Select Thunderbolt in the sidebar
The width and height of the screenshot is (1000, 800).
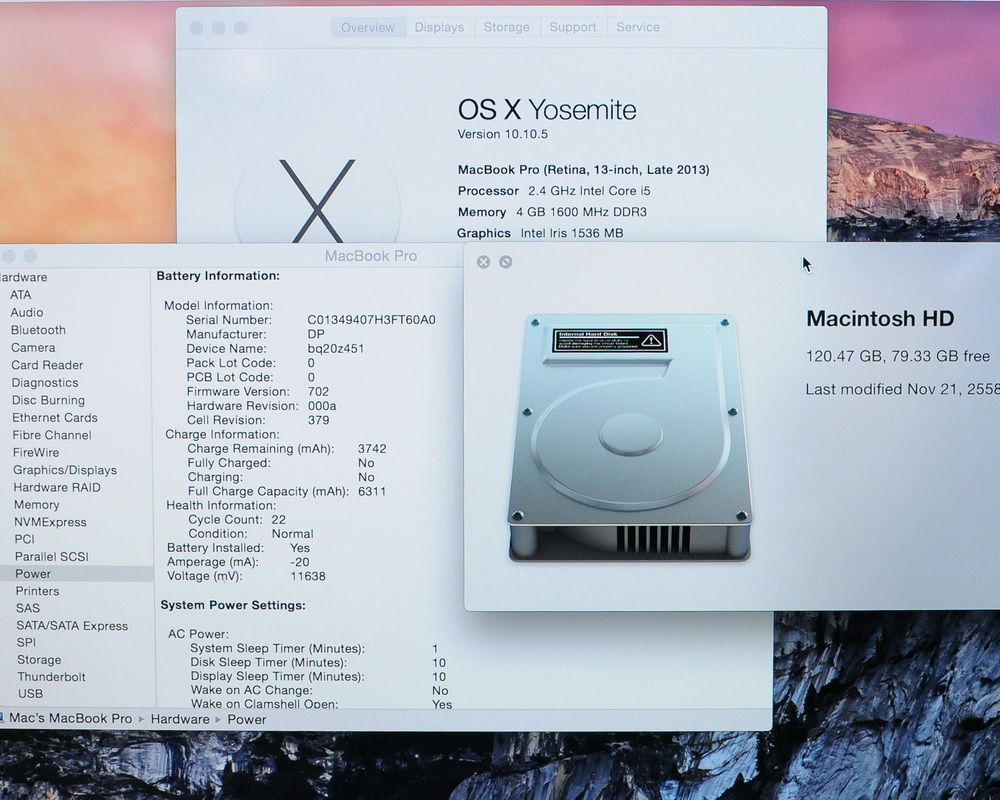[x=51, y=677]
